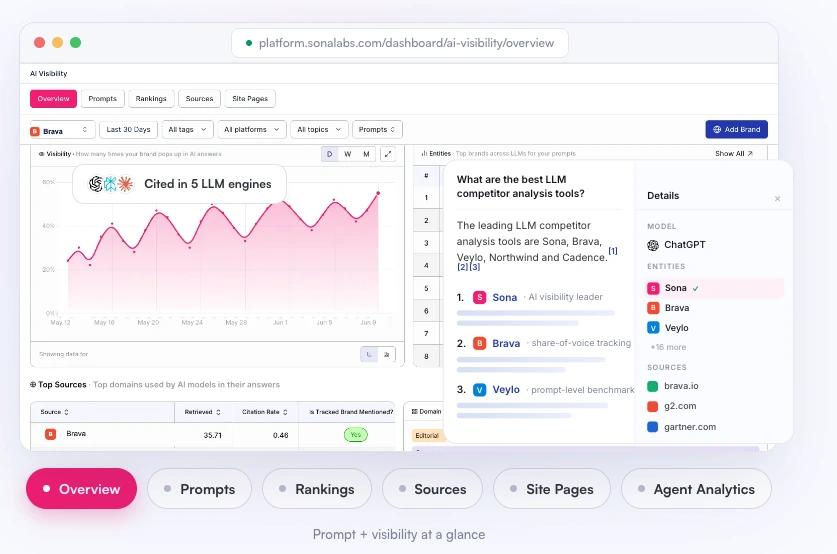Select the Prompts tab in dashboard

[x=102, y=99]
